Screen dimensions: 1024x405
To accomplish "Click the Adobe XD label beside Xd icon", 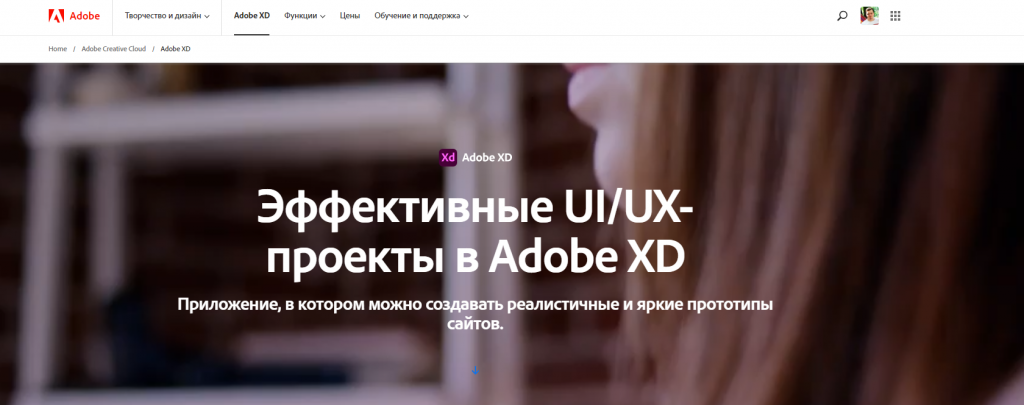I will tap(487, 157).
